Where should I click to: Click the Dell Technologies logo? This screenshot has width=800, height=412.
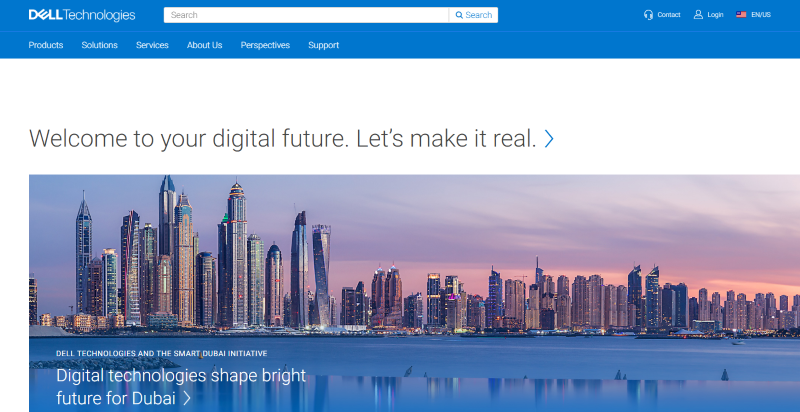(82, 15)
